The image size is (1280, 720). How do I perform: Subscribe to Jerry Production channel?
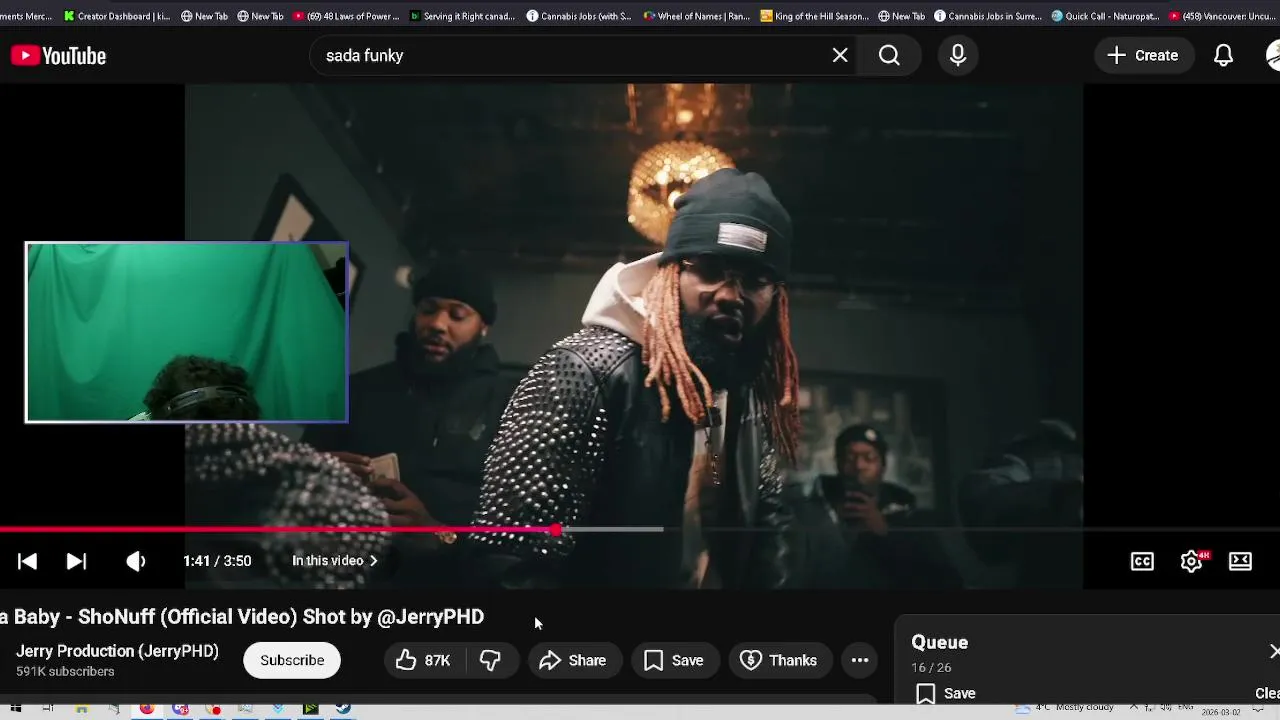pyautogui.click(x=292, y=660)
